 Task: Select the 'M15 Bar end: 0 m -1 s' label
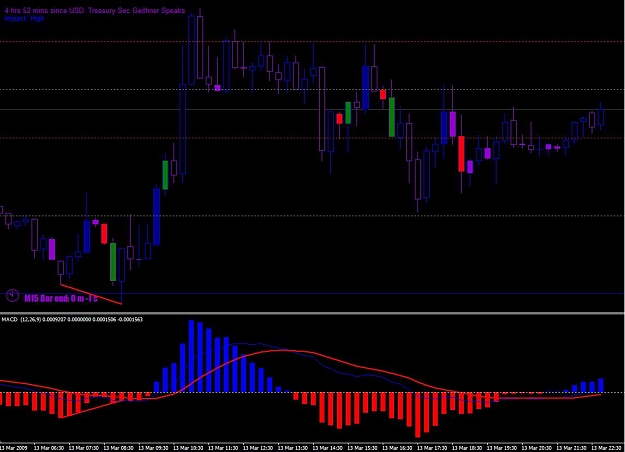tap(61, 298)
